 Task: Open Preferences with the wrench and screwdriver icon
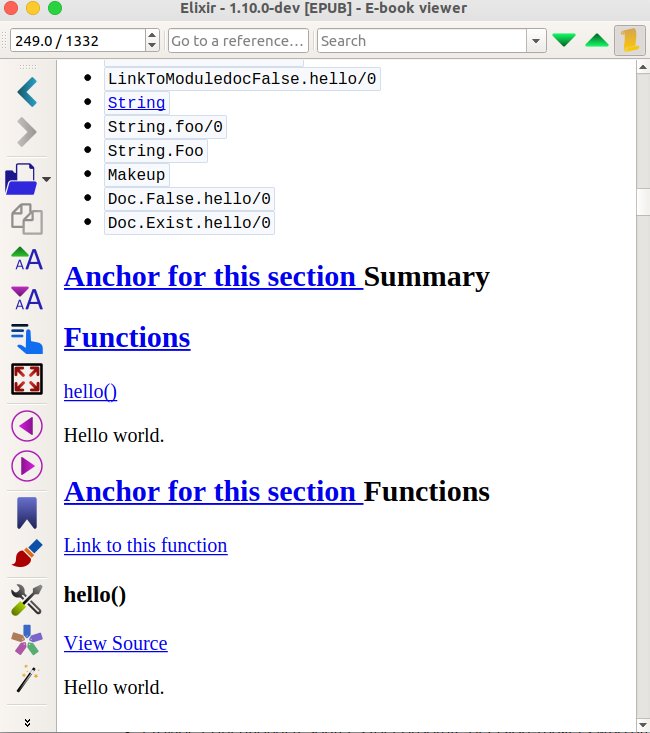coord(27,600)
